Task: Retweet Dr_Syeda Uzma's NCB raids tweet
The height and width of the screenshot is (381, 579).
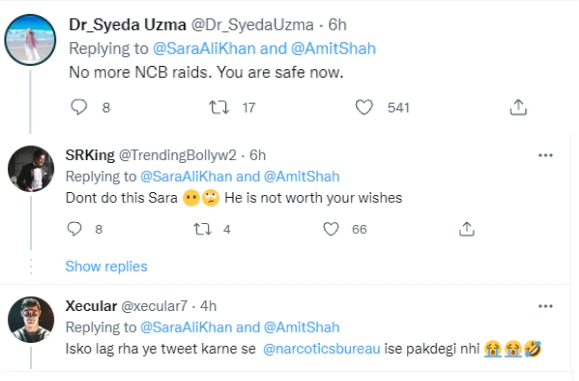Action: point(219,107)
